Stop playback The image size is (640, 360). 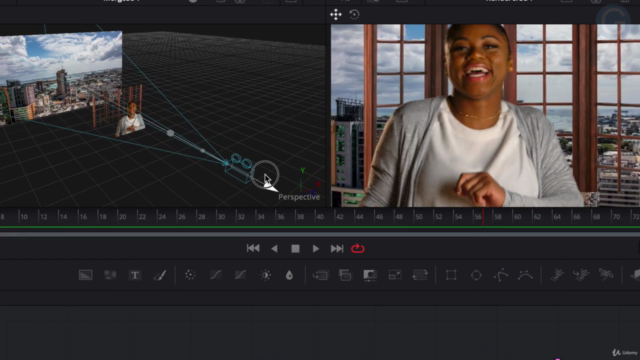click(x=295, y=249)
